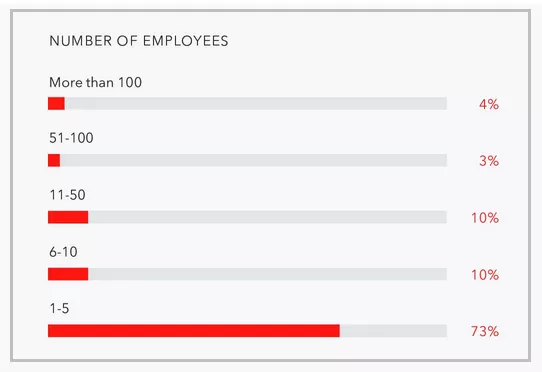The height and width of the screenshot is (372, 542).
Task: Click the red segment of the 51-100 bar
Action: [x=54, y=160]
